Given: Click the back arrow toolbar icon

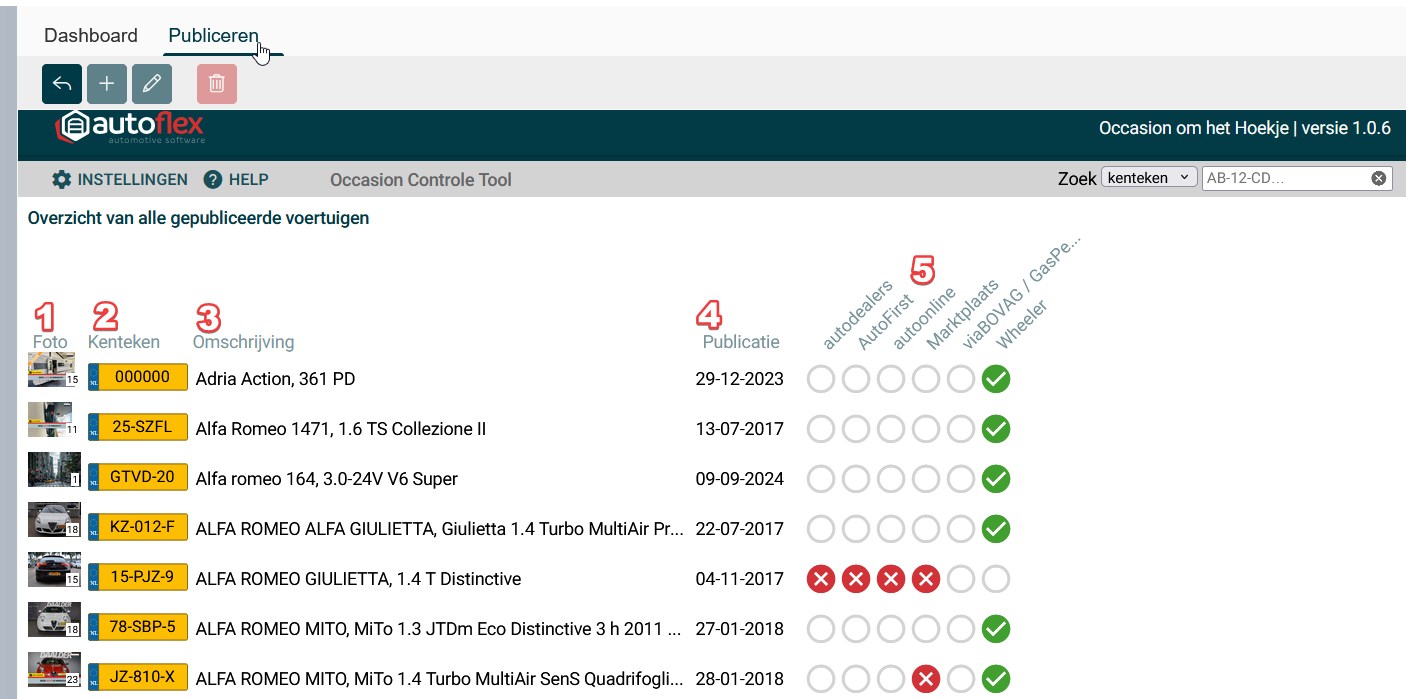Looking at the screenshot, I should click(62, 85).
